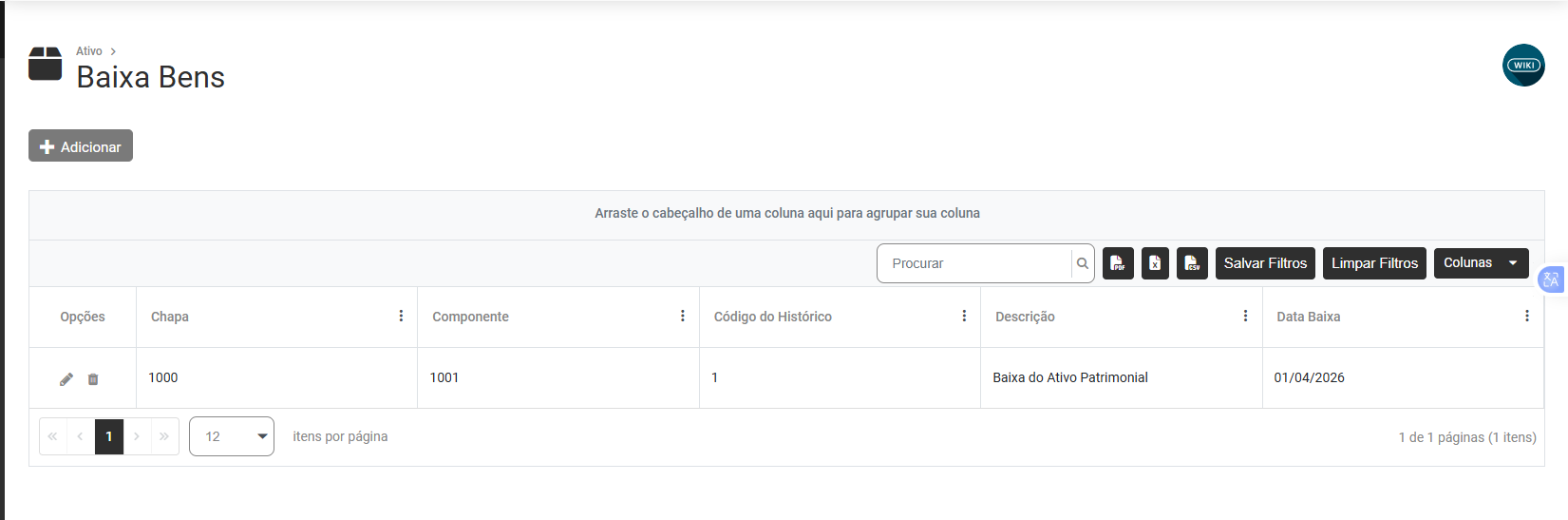This screenshot has height=520, width=1568.
Task: Open Código do Histórico column menu
Action: click(964, 317)
